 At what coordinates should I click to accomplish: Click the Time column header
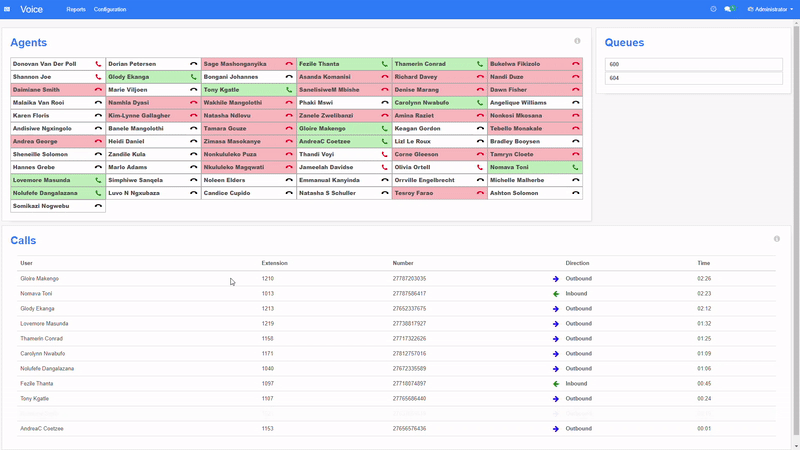tap(704, 263)
